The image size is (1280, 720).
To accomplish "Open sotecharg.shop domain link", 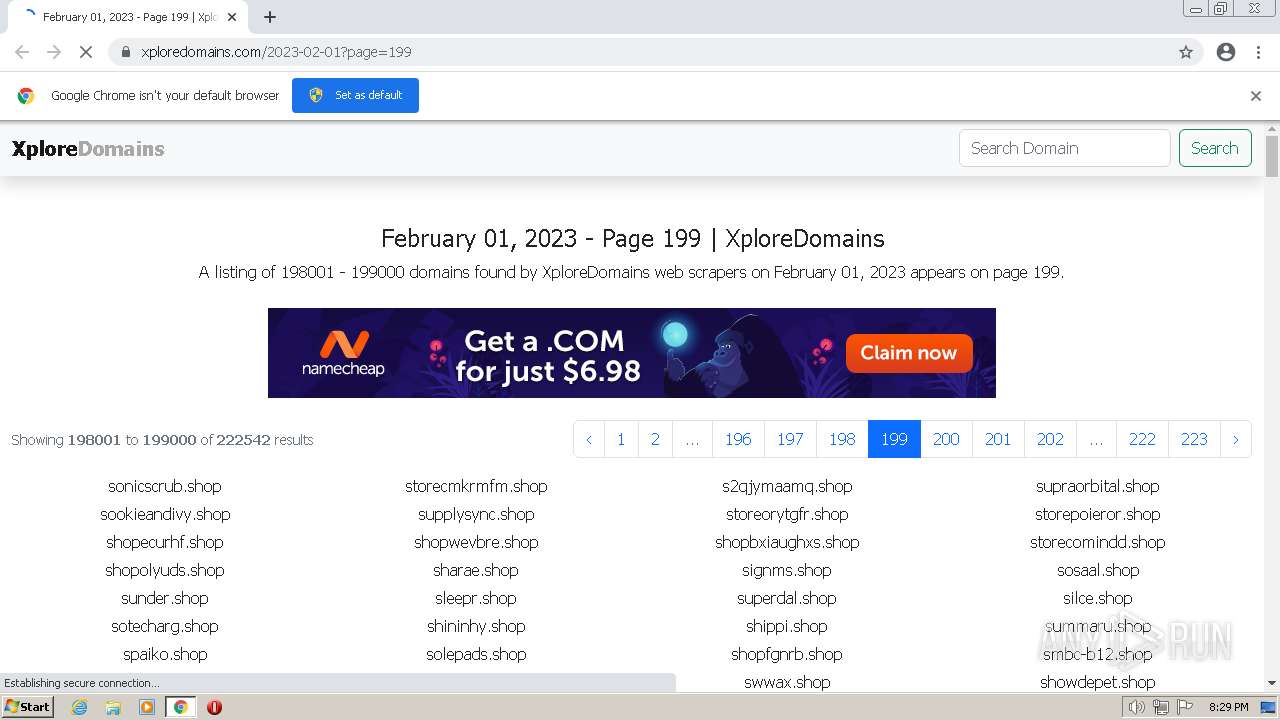I will (165, 626).
